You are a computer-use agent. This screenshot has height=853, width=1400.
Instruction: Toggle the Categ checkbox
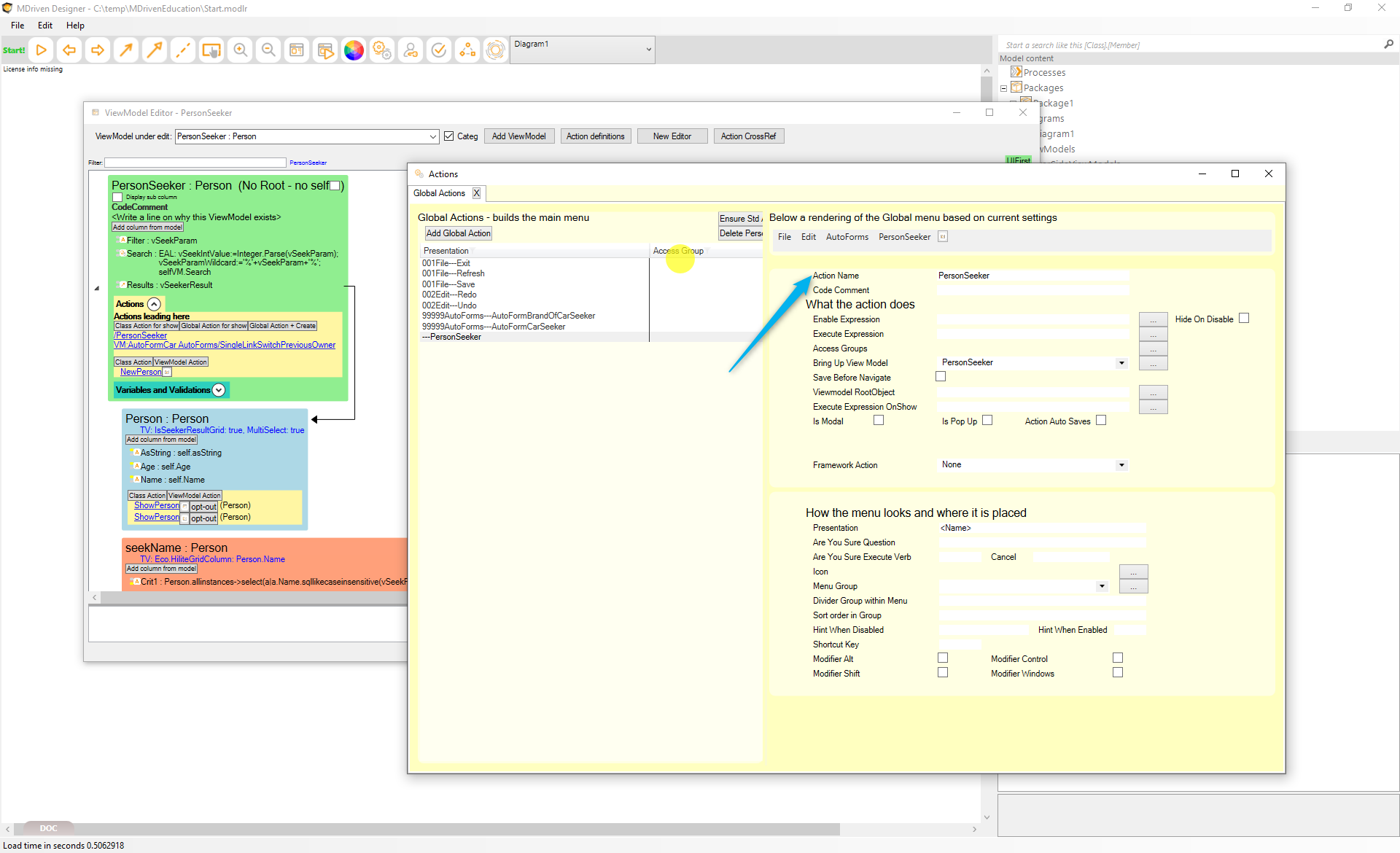(449, 136)
